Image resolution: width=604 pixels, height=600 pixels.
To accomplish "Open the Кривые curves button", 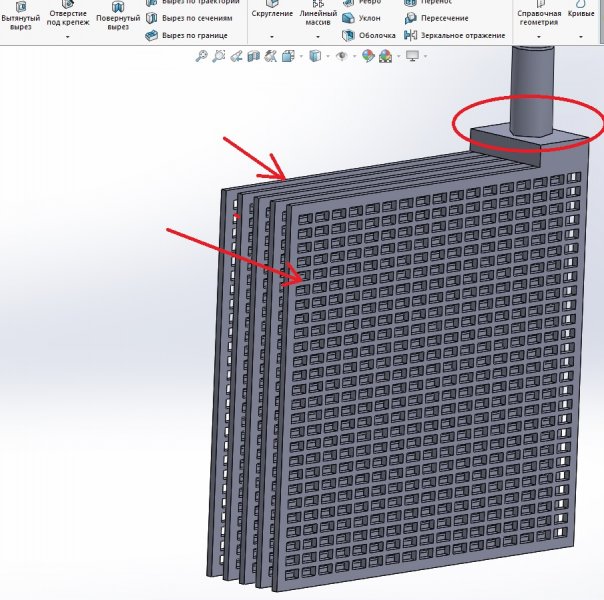I will coord(580,12).
